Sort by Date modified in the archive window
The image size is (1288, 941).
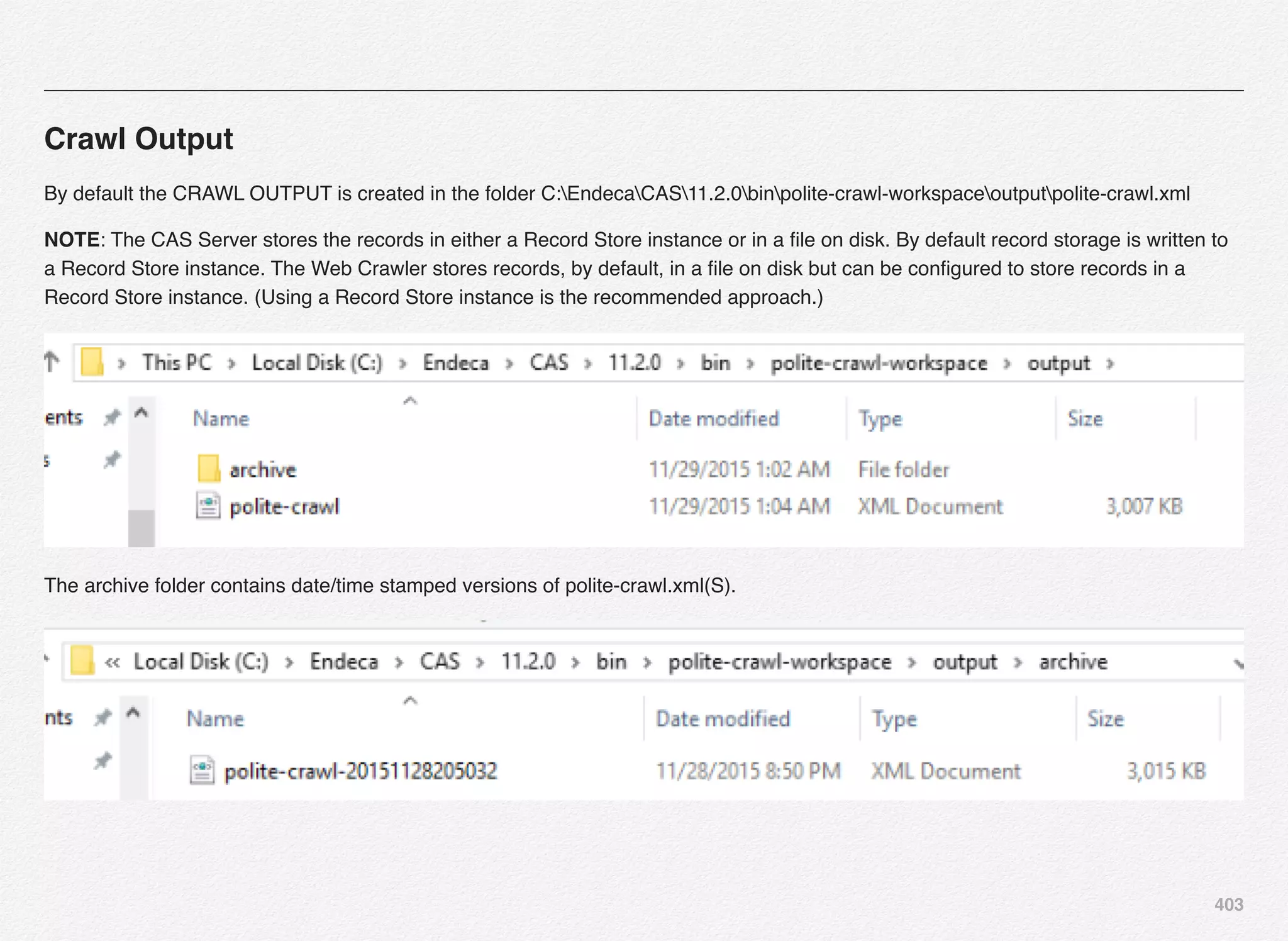[723, 718]
